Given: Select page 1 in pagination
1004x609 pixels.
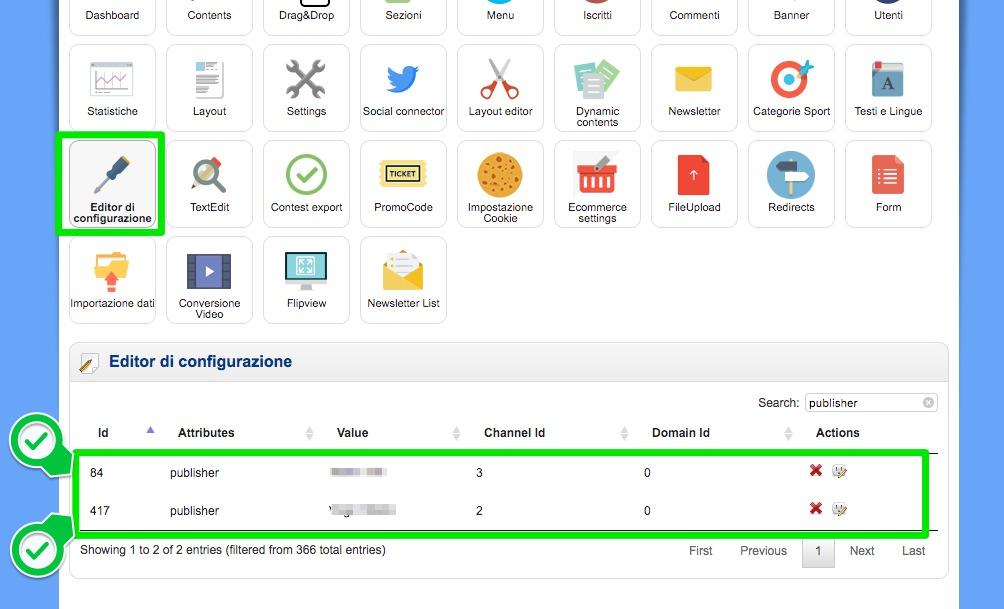Looking at the screenshot, I should click(x=817, y=551).
